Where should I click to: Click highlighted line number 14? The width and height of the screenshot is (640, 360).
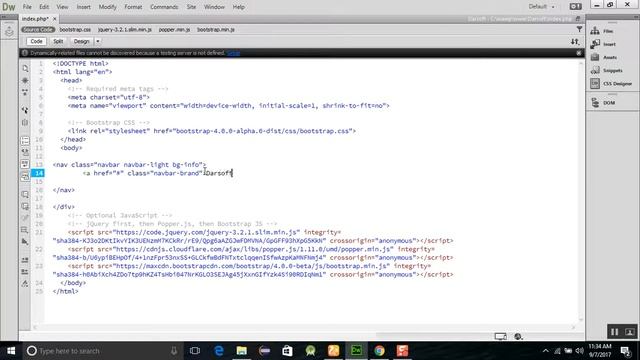coord(38,173)
